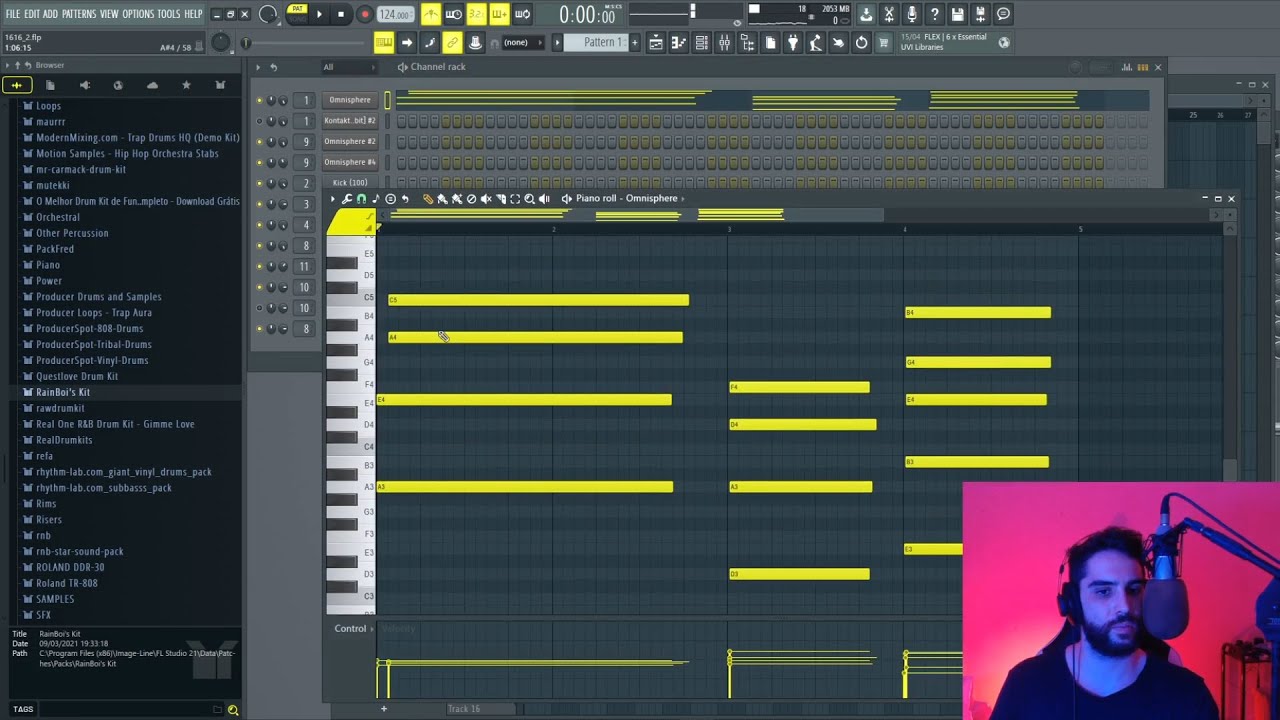Viewport: 1280px width, 720px height.
Task: Open the Mixer view icon
Action: point(725,43)
